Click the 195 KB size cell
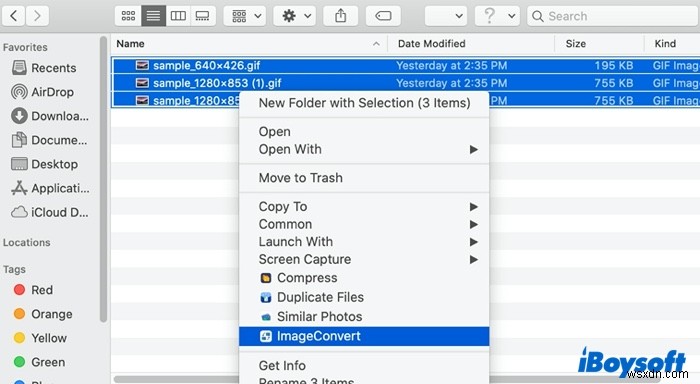Screen dimensions: 700x384 [x=613, y=66]
